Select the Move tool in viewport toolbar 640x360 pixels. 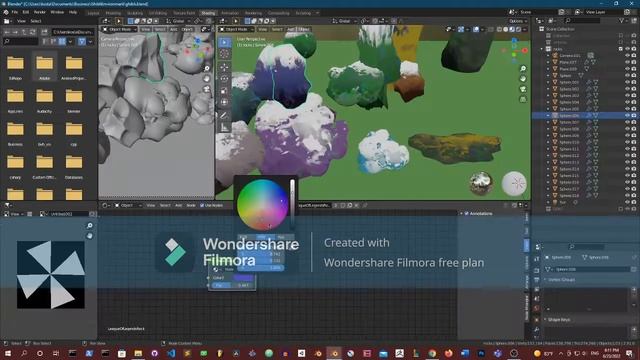[x=224, y=67]
